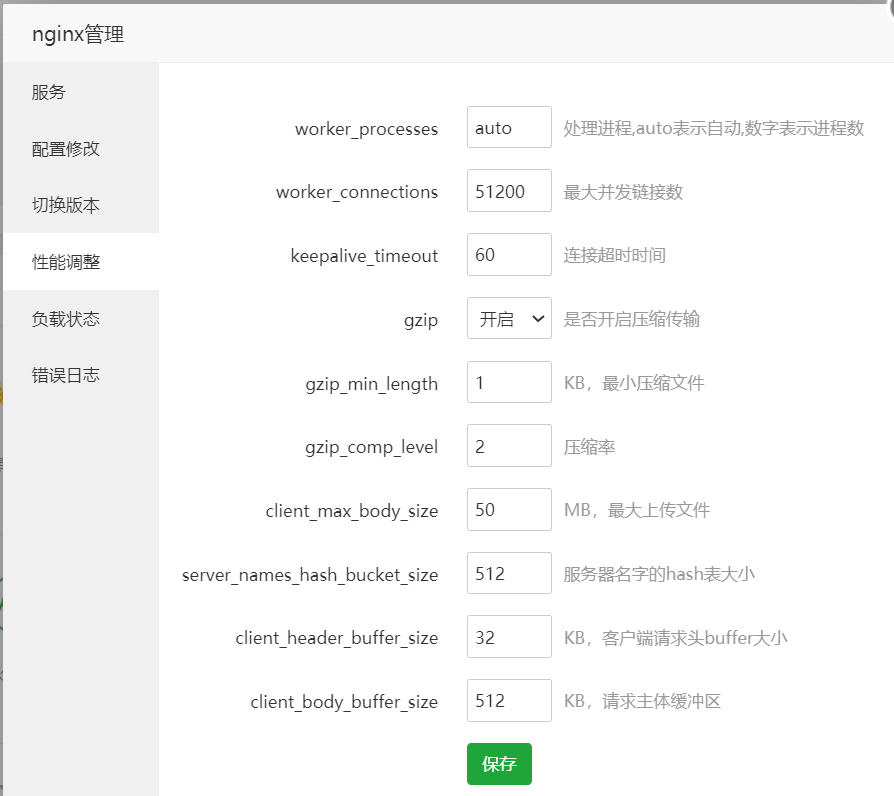894x796 pixels.
Task: Click the 请求主体缓冲区 hint text
Action: click(x=661, y=701)
